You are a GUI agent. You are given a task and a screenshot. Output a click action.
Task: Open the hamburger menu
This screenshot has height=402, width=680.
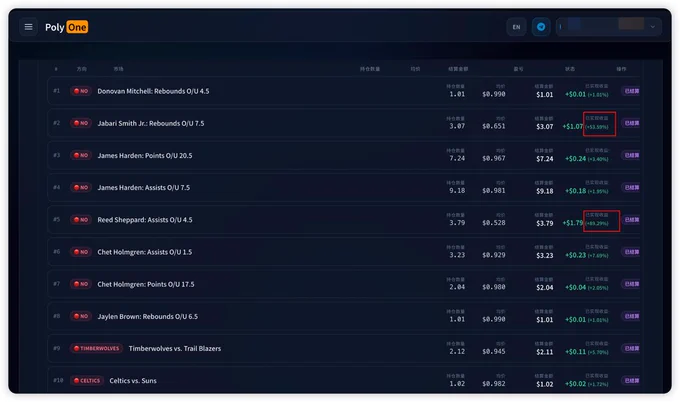coord(28,27)
